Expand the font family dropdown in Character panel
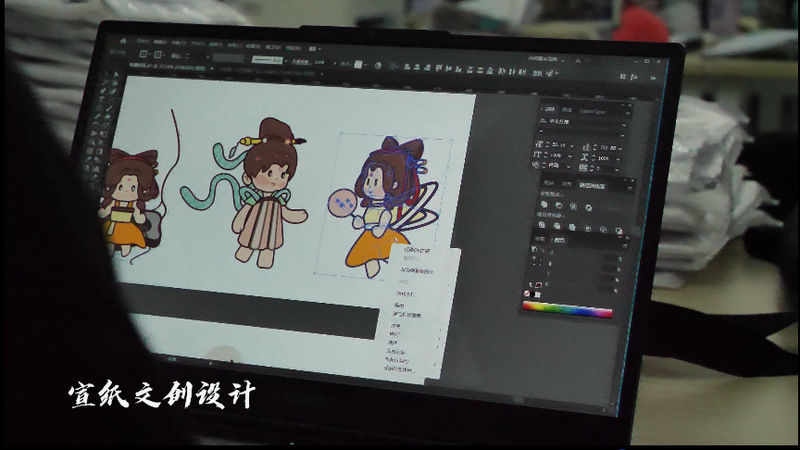 click(622, 124)
